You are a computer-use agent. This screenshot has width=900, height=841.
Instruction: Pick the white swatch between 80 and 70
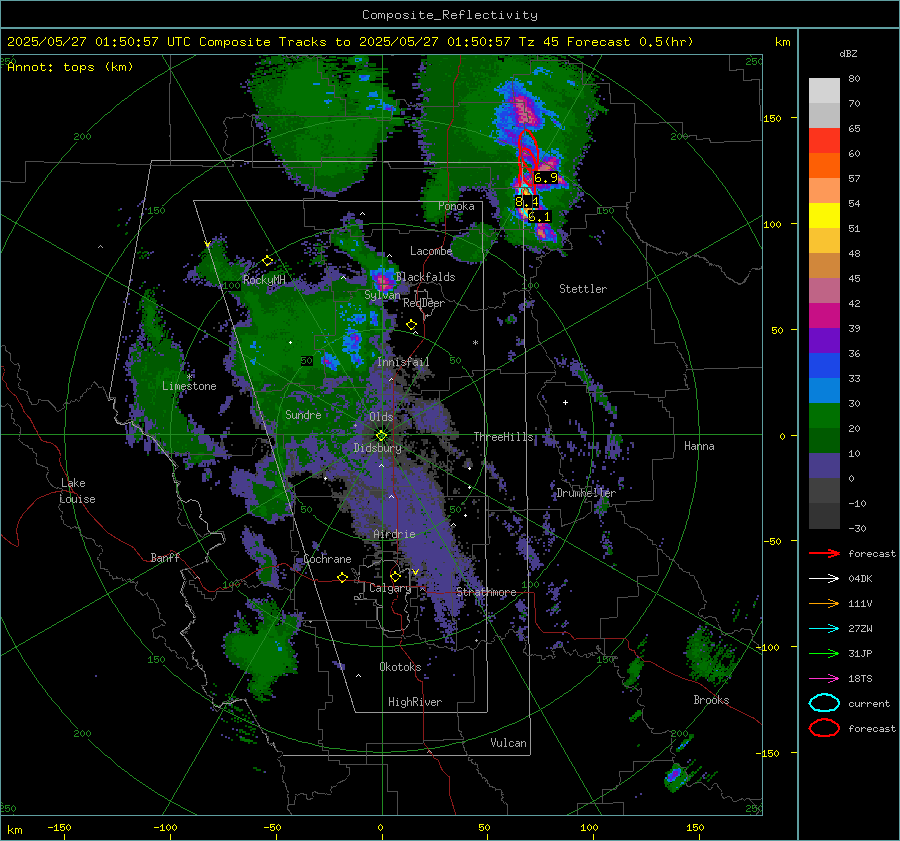pos(824,90)
